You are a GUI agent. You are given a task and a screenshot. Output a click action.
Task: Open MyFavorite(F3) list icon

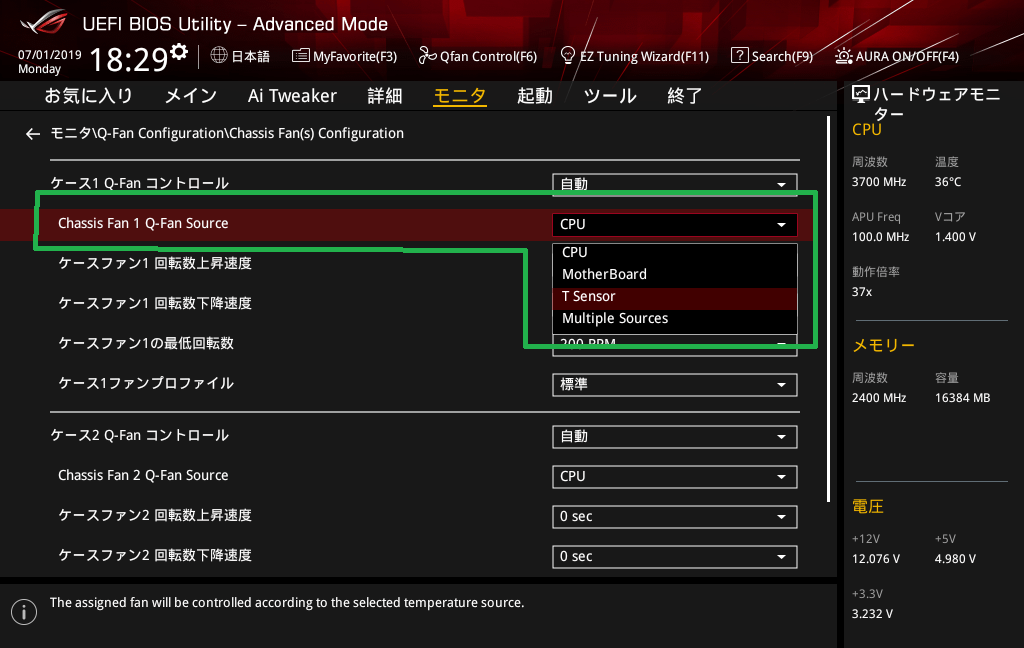coord(300,56)
